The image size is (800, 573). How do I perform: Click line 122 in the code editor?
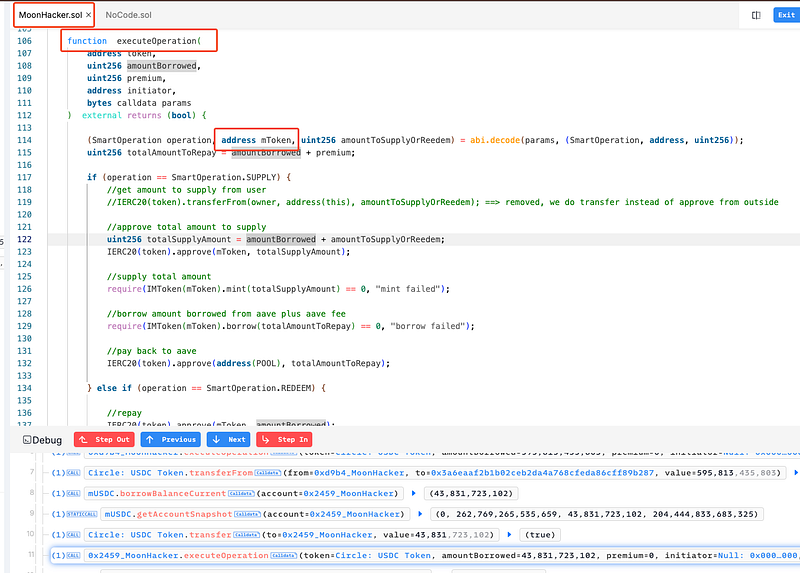tap(300, 240)
